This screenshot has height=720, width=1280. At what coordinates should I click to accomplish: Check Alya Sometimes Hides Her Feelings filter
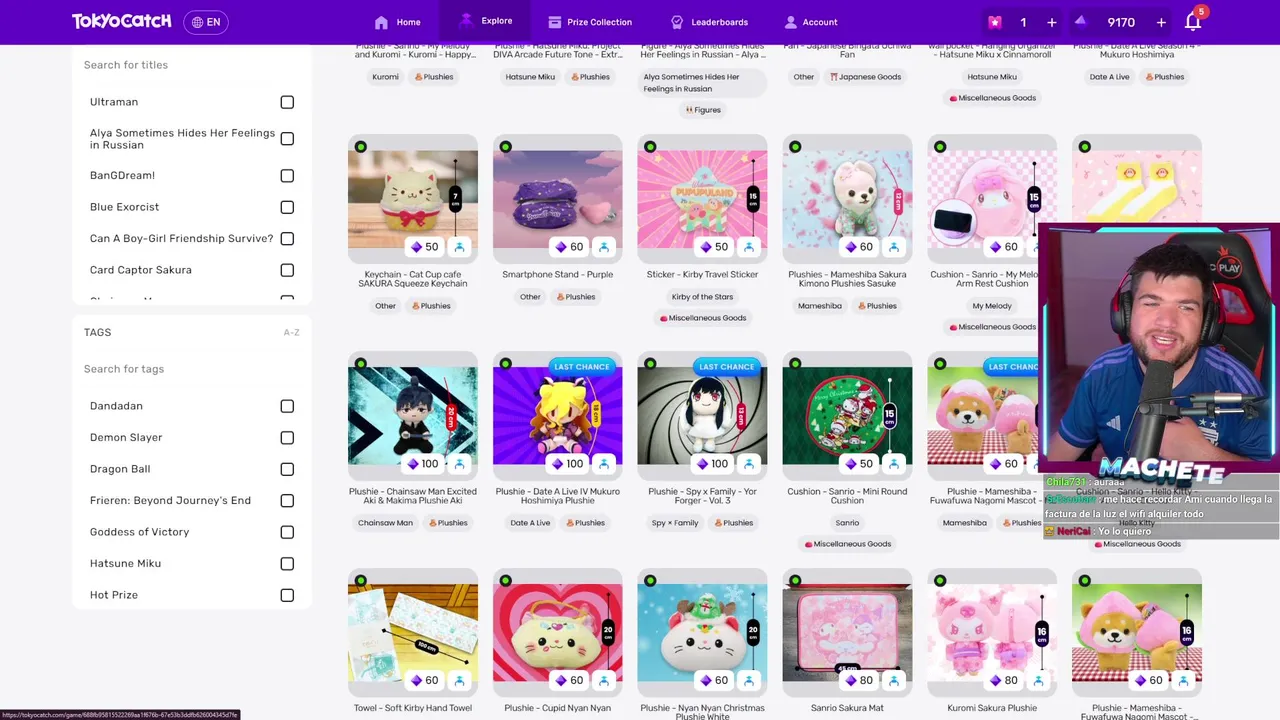click(287, 139)
